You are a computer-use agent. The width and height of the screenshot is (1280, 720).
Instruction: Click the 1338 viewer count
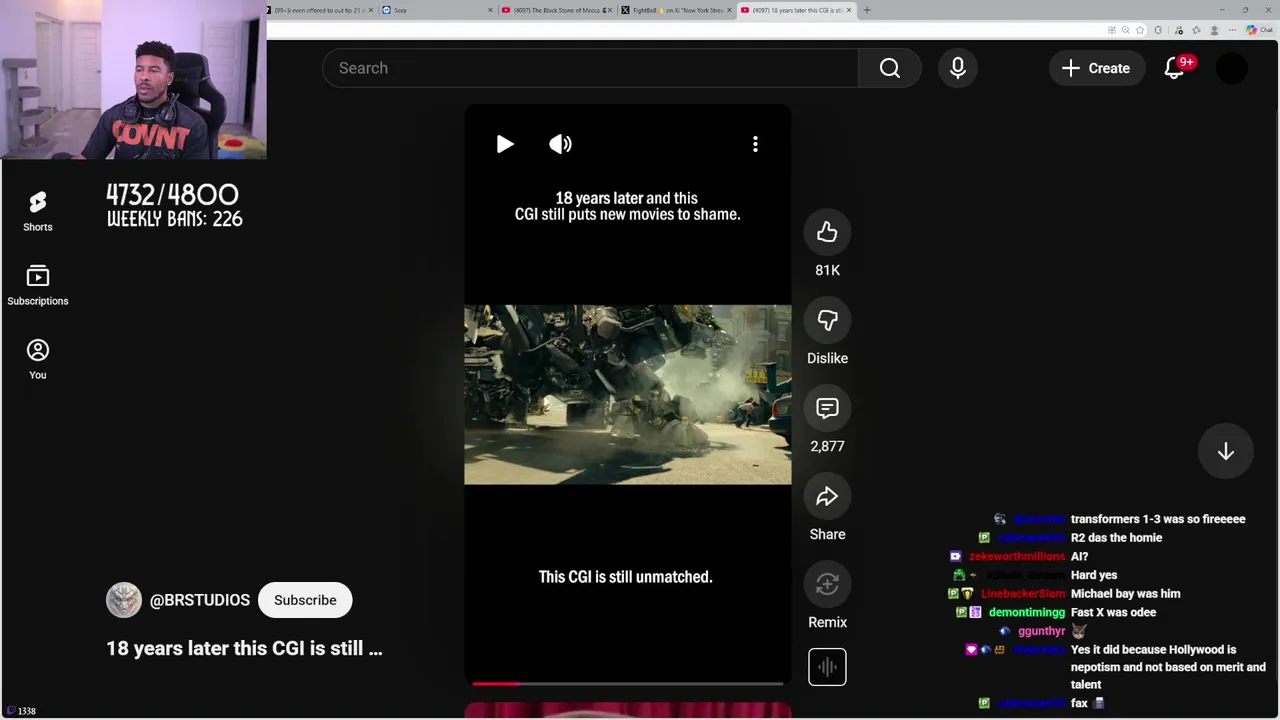click(x=27, y=711)
